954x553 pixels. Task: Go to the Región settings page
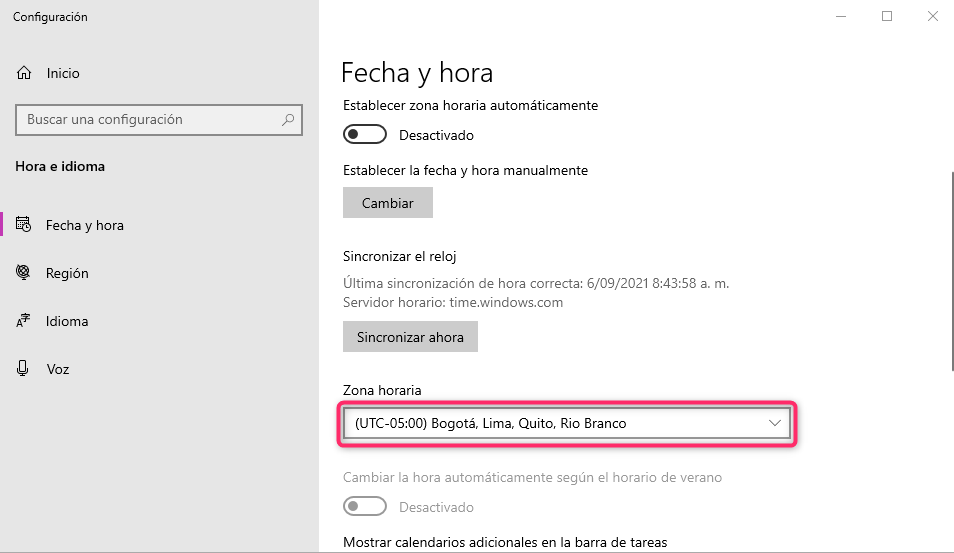click(67, 273)
